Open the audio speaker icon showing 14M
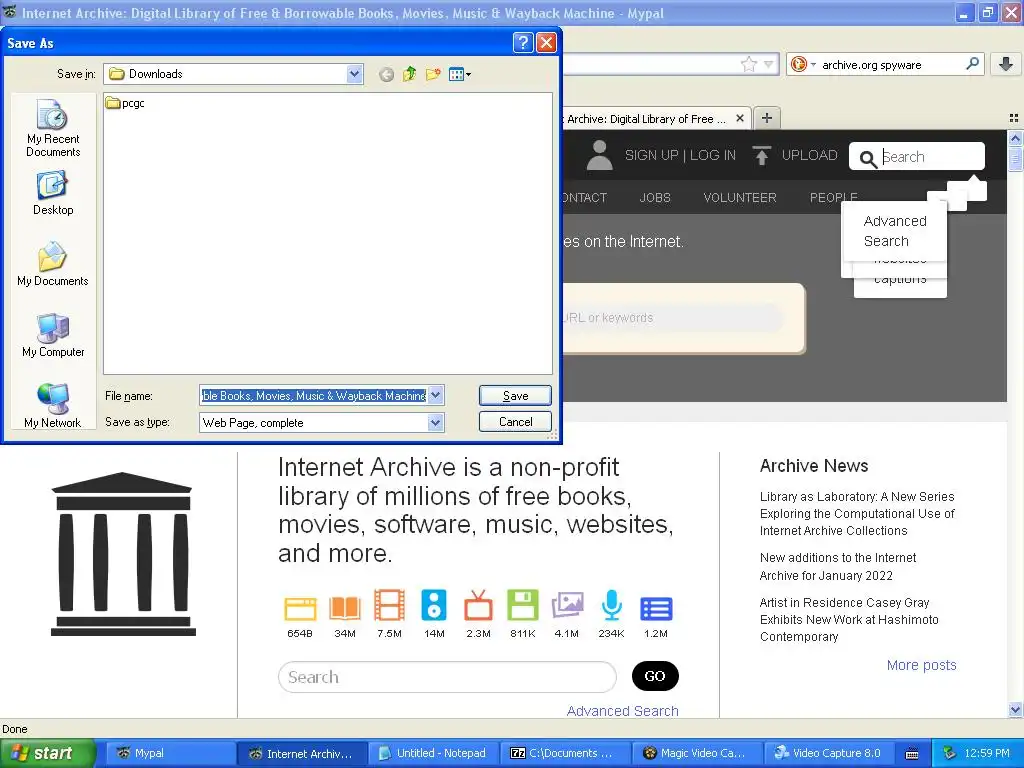Image resolution: width=1024 pixels, height=768 pixels. pos(434,605)
